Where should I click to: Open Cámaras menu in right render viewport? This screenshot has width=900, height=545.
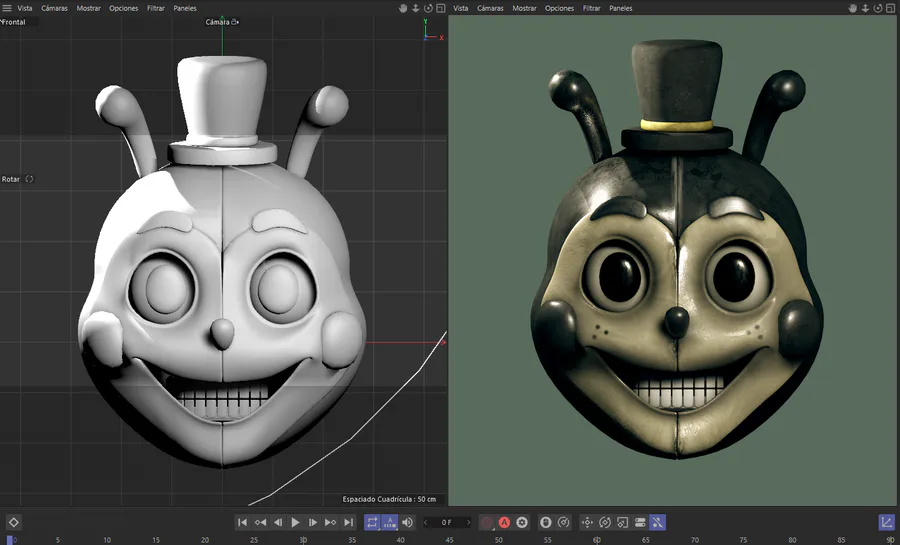tap(490, 8)
